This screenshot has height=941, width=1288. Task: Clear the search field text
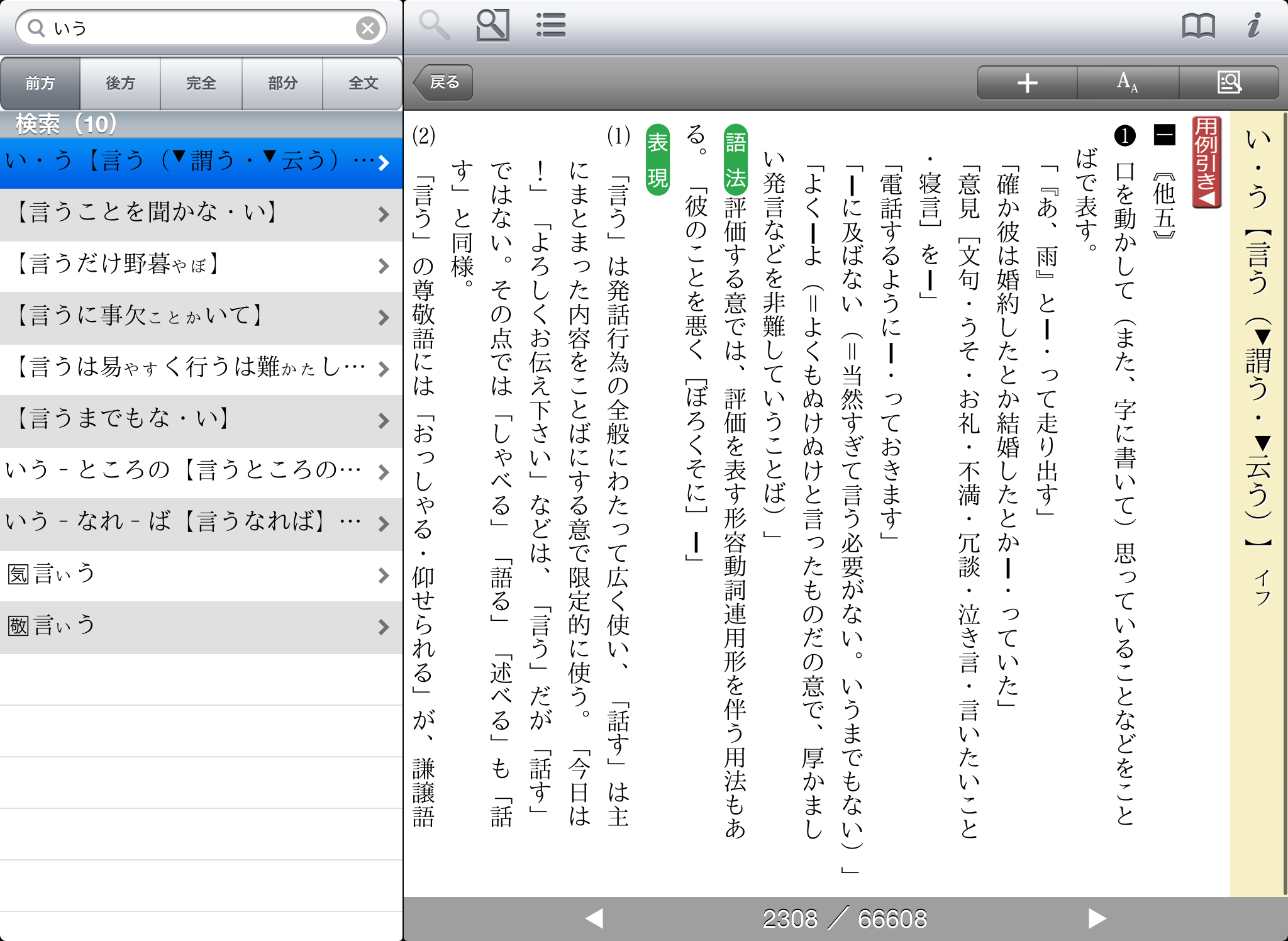pos(368,28)
